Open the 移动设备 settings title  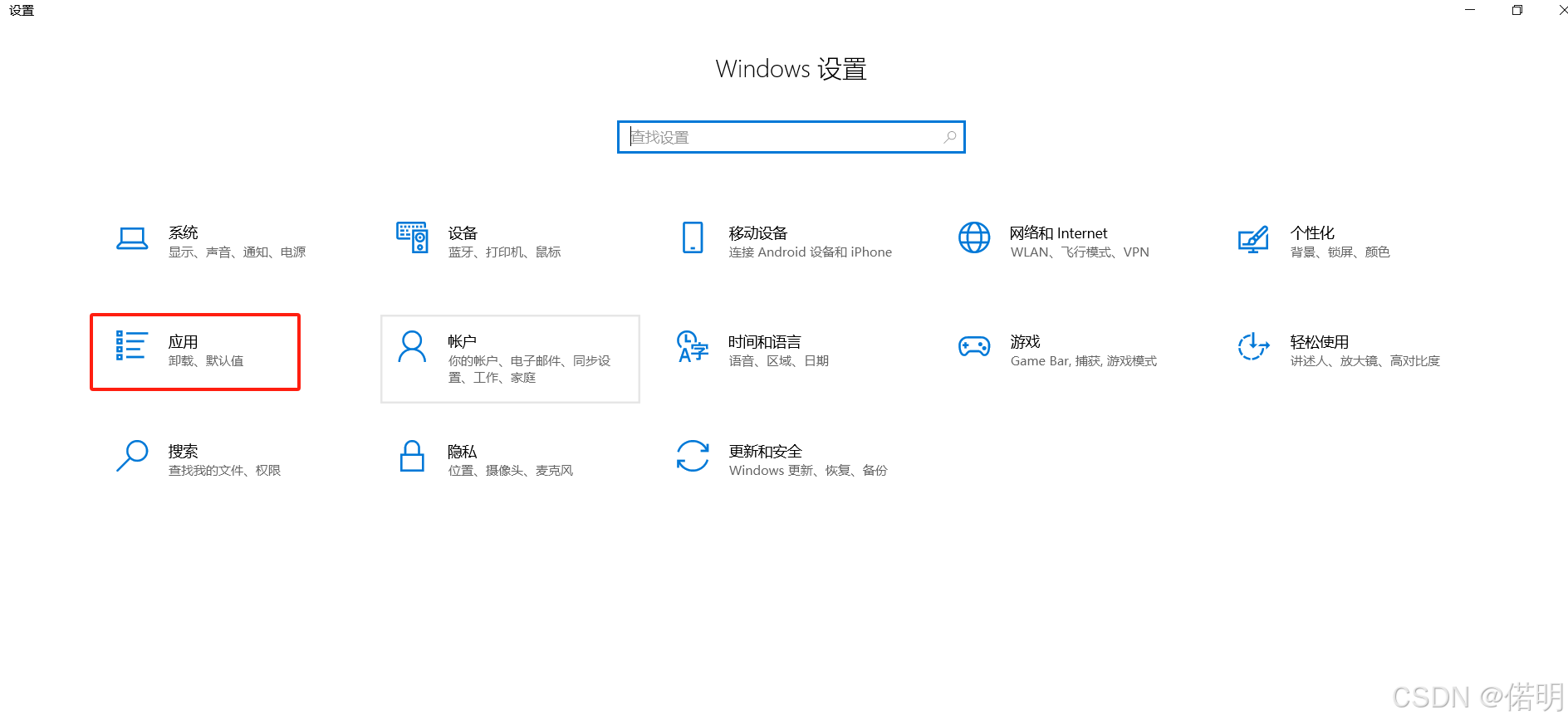[x=758, y=232]
